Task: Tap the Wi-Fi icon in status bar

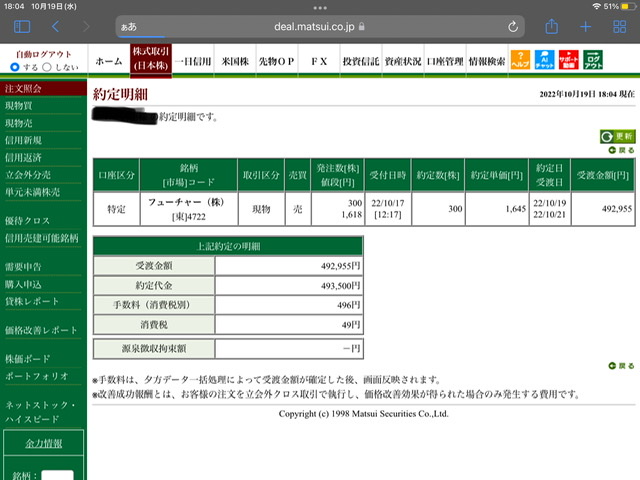Action: point(597,7)
